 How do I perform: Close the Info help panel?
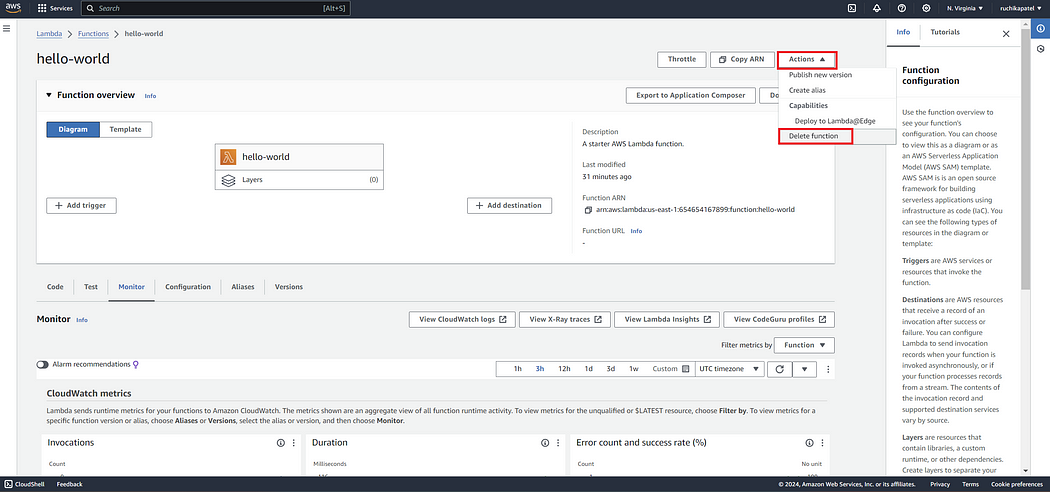(x=1006, y=33)
